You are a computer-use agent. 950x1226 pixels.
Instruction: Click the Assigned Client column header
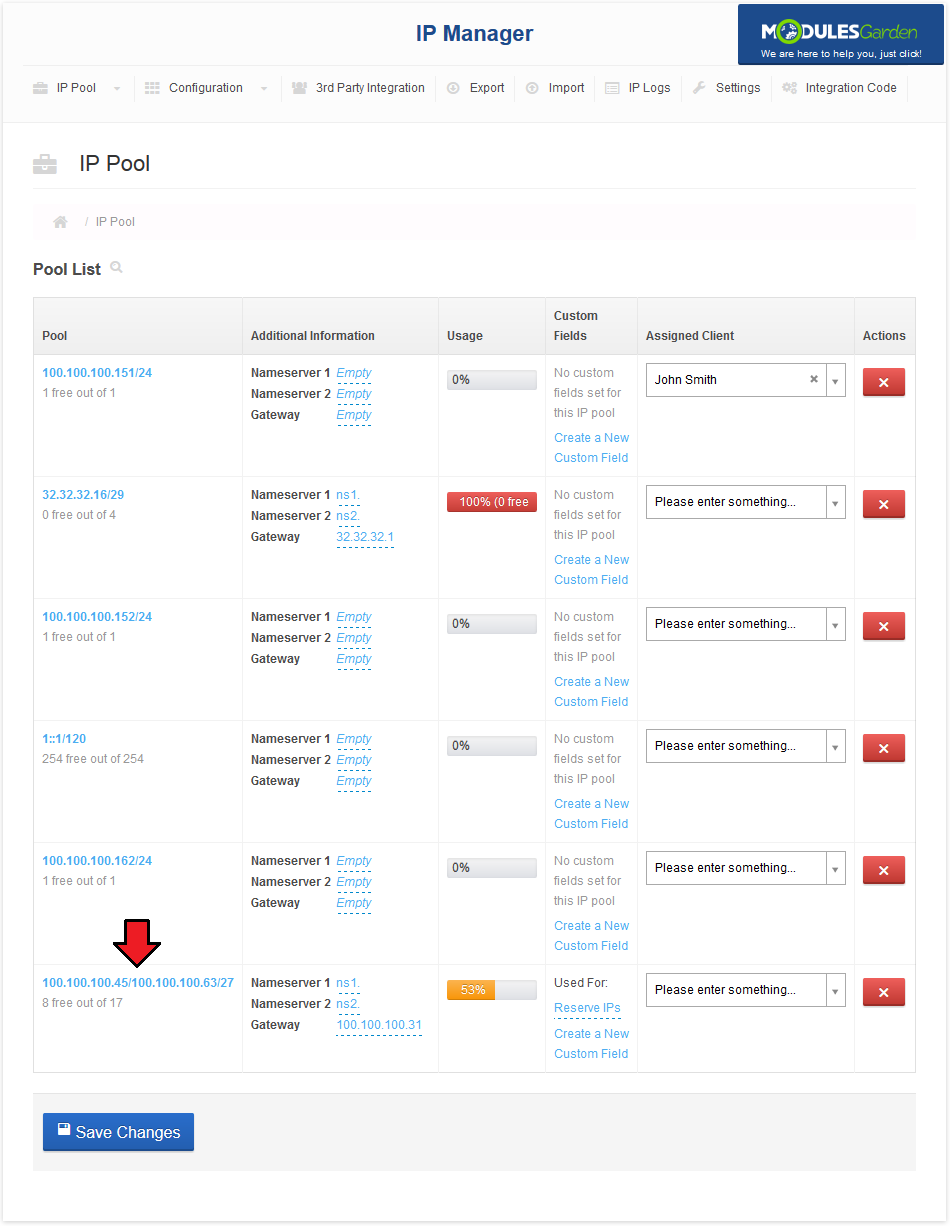click(x=690, y=336)
